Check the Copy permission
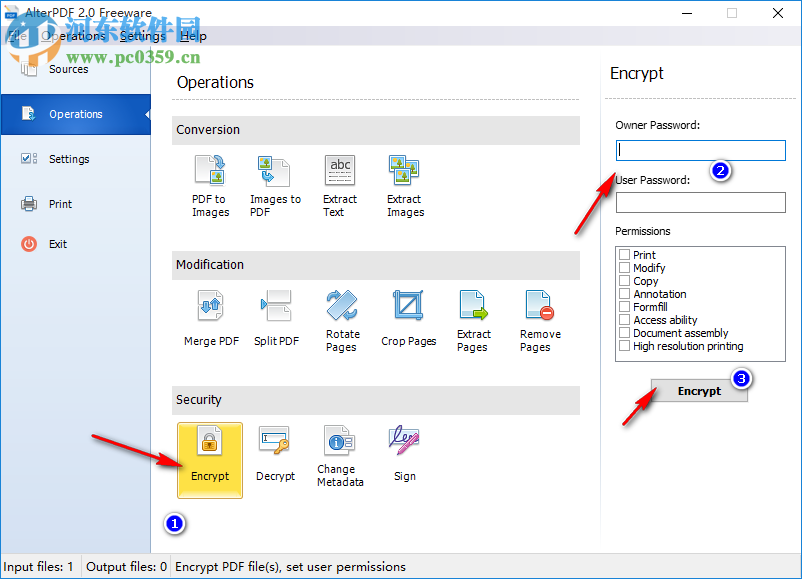 623,281
